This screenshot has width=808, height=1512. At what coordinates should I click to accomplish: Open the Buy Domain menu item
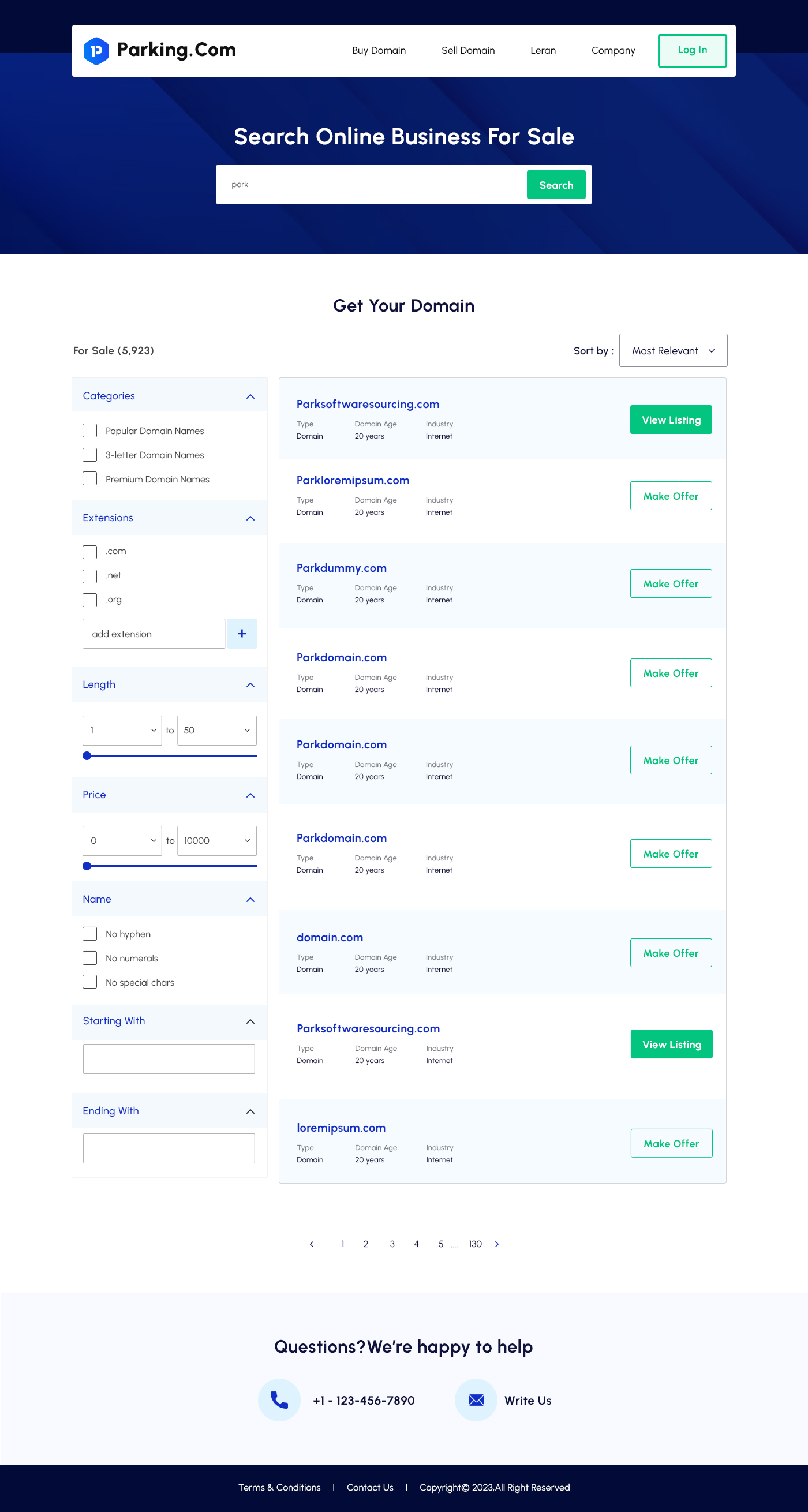[379, 50]
